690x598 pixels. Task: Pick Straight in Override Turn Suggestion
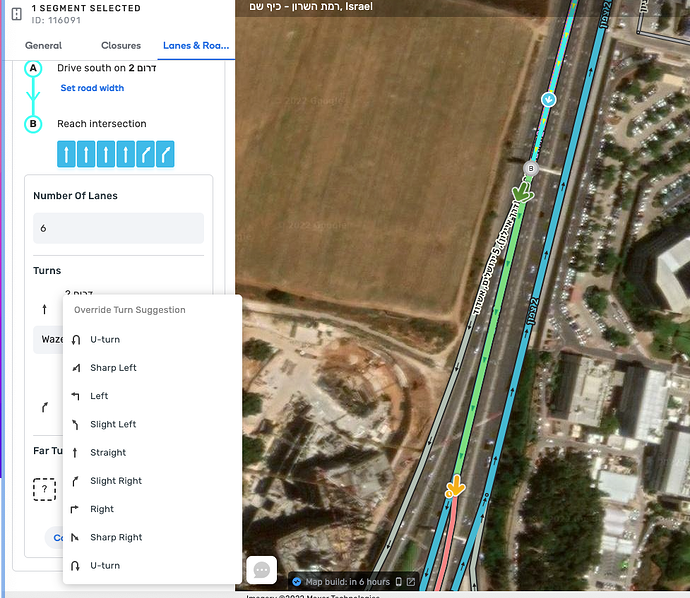coord(108,452)
